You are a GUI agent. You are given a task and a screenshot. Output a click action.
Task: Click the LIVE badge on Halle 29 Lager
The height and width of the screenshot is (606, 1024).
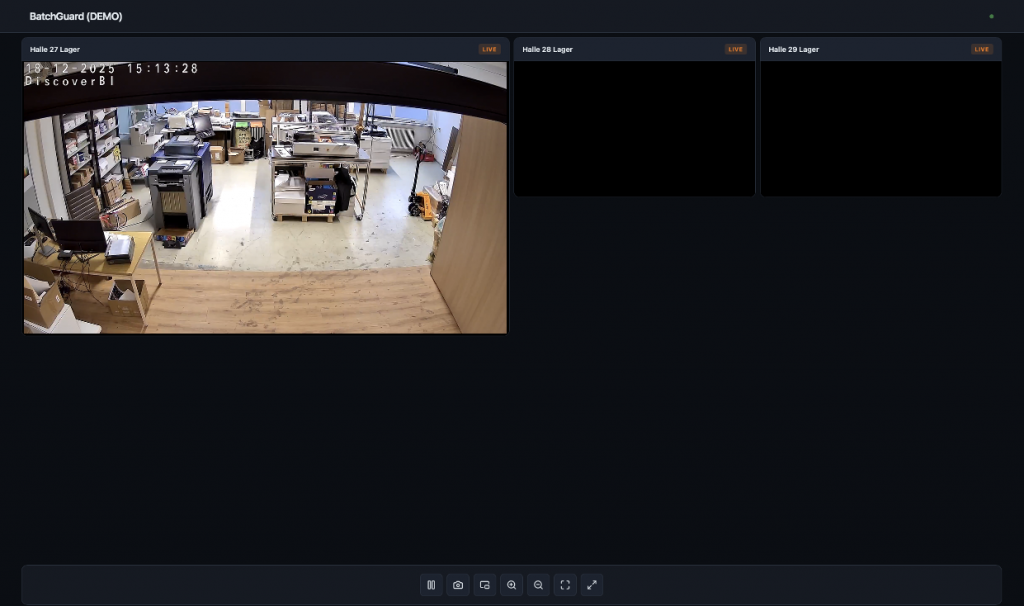[982, 49]
